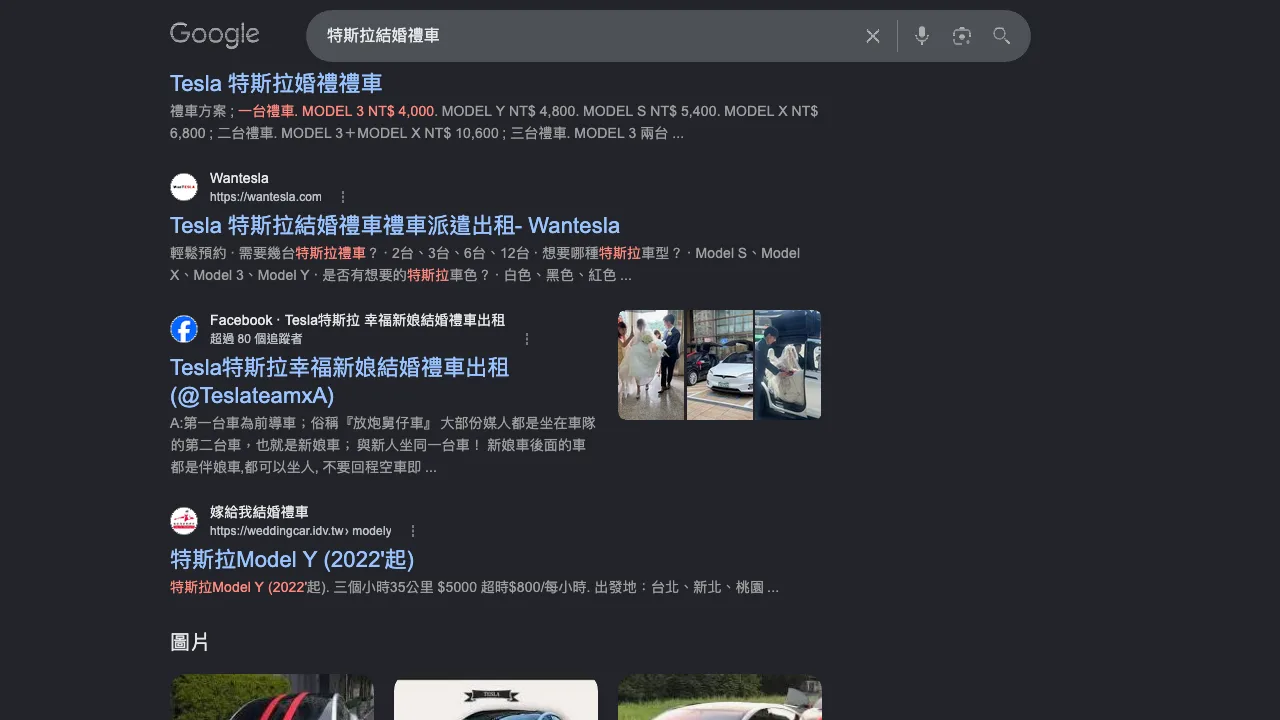Click highlighted 一台禮車. MODEL 3 NT$ 4,000 snippet
This screenshot has width=1280, height=720.
(x=337, y=111)
